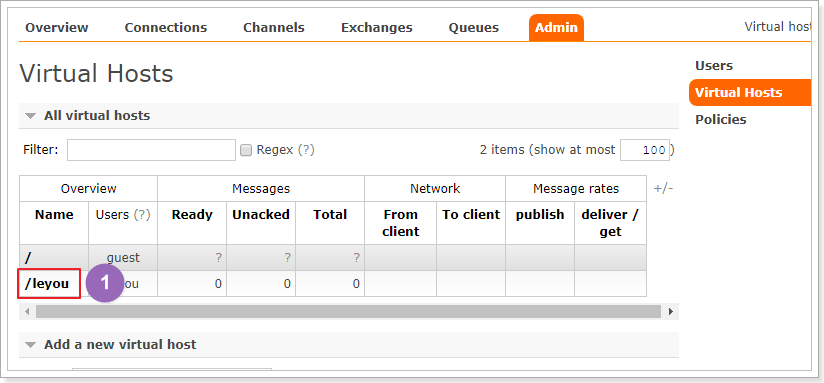Image resolution: width=824 pixels, height=383 pixels.
Task: Expand the Add a new virtual host section
Action: [120, 345]
